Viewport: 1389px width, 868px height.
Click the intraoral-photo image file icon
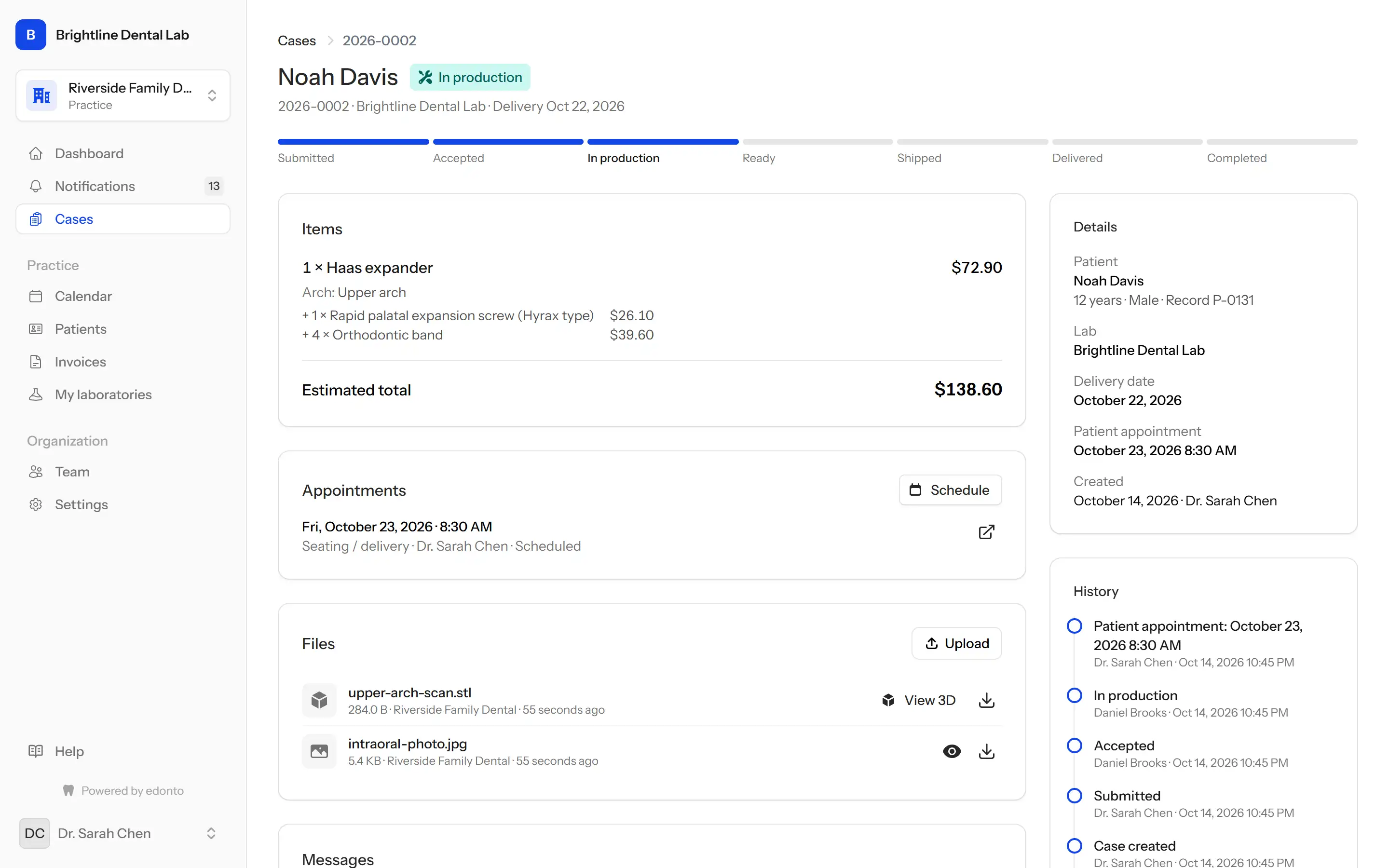coord(319,751)
